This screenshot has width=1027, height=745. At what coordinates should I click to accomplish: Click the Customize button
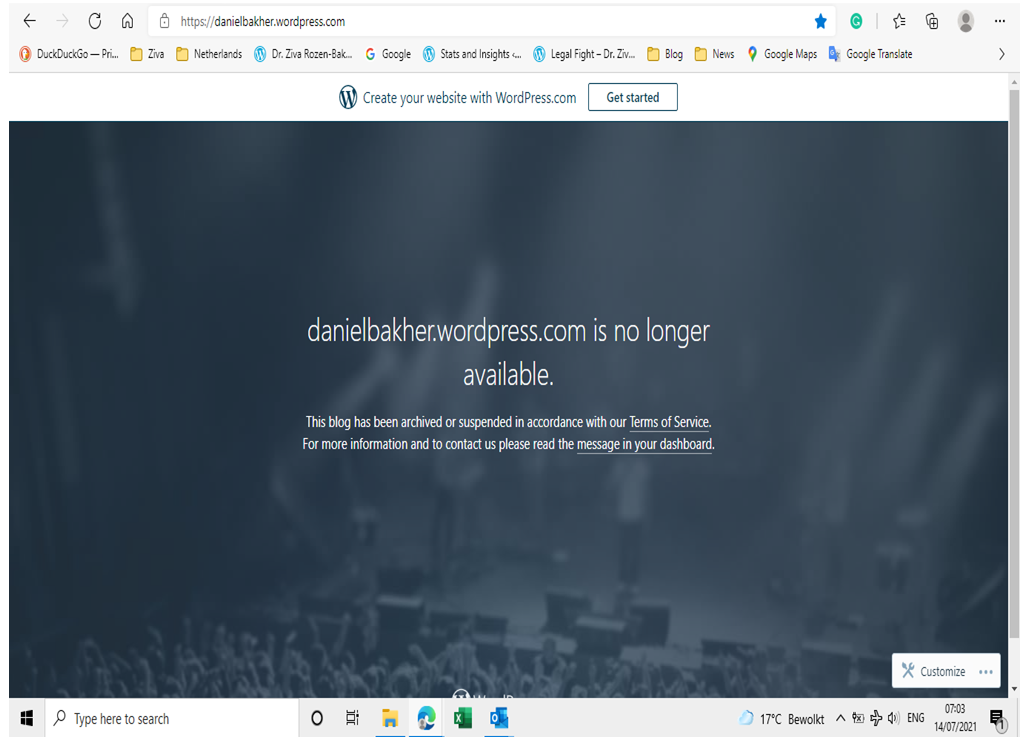coord(934,671)
